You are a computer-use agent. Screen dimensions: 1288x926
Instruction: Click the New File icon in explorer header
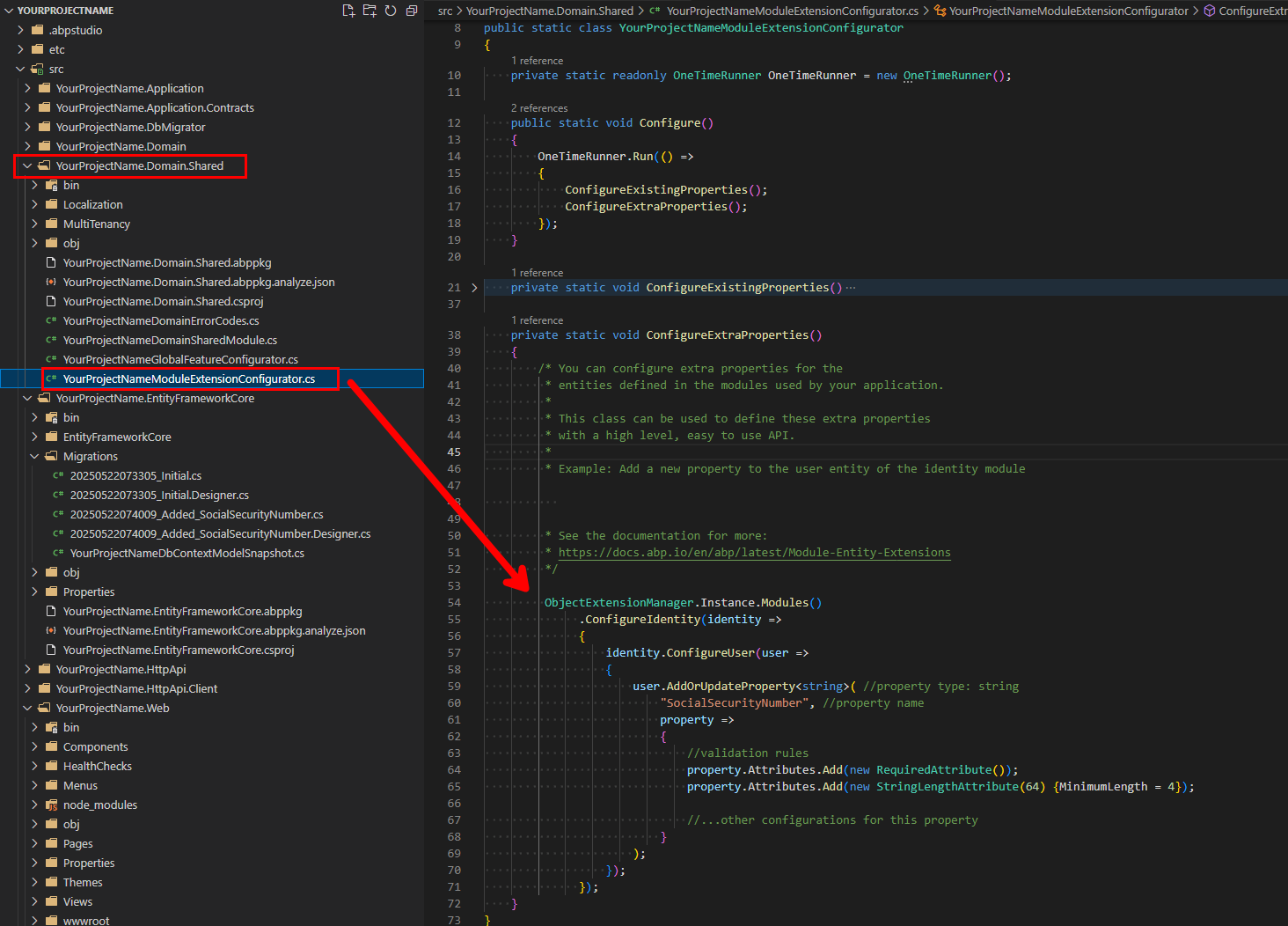(x=348, y=11)
